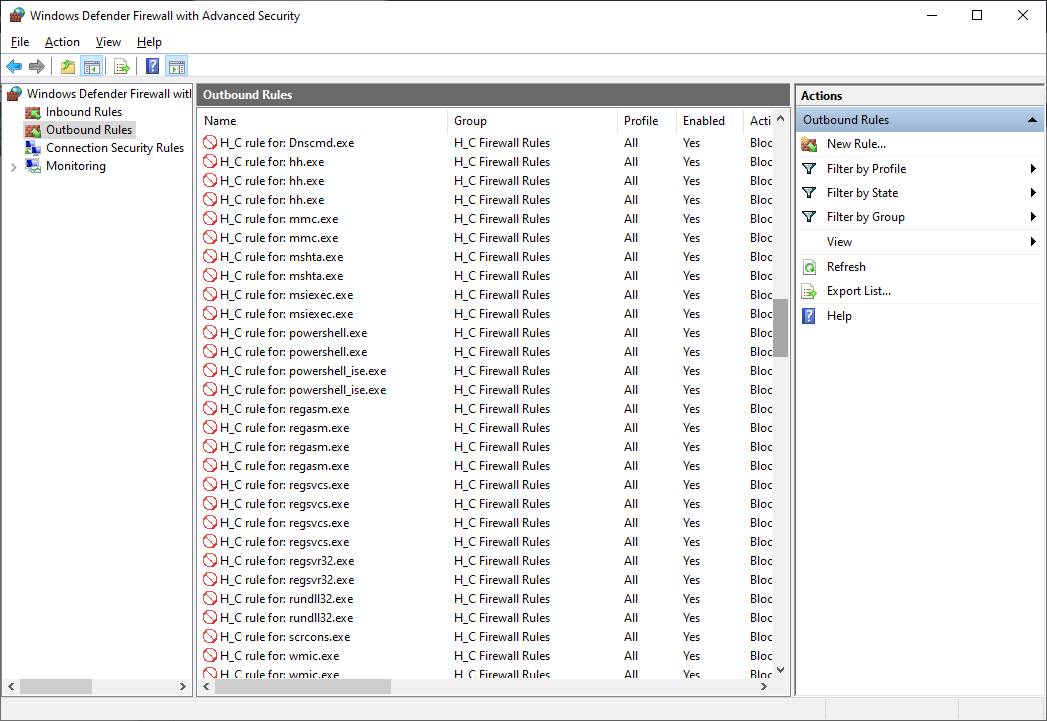Screen dimensions: 1047x721
Task: Click Export List... action
Action: [x=859, y=291]
